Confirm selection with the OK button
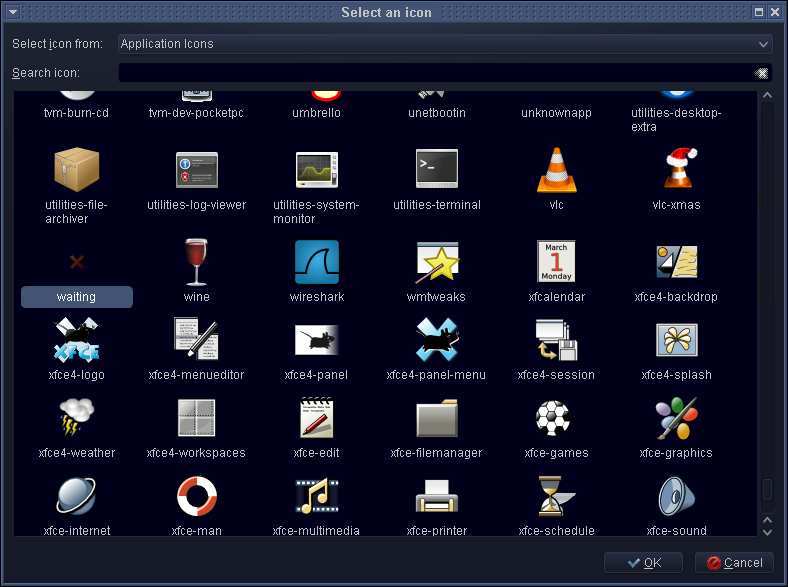 (643, 563)
